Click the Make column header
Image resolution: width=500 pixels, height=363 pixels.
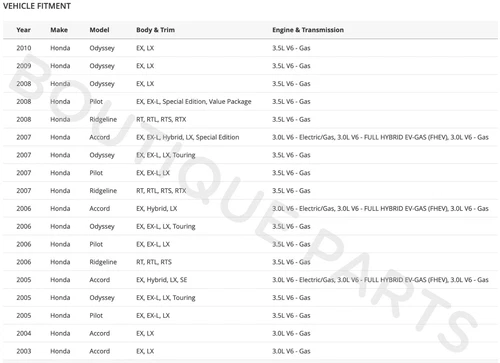(x=59, y=30)
